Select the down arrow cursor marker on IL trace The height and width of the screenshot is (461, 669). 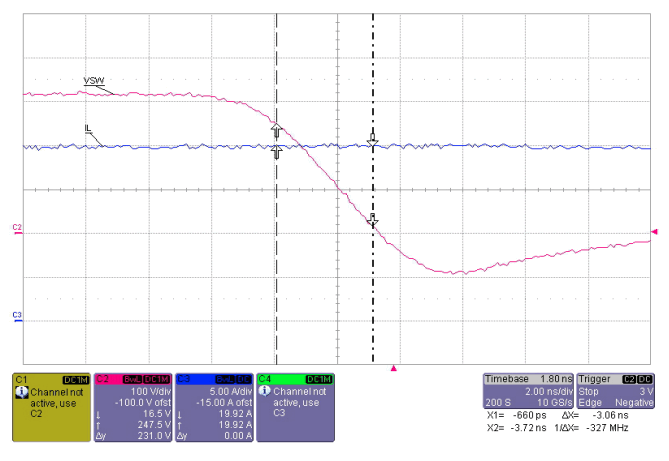[372, 140]
